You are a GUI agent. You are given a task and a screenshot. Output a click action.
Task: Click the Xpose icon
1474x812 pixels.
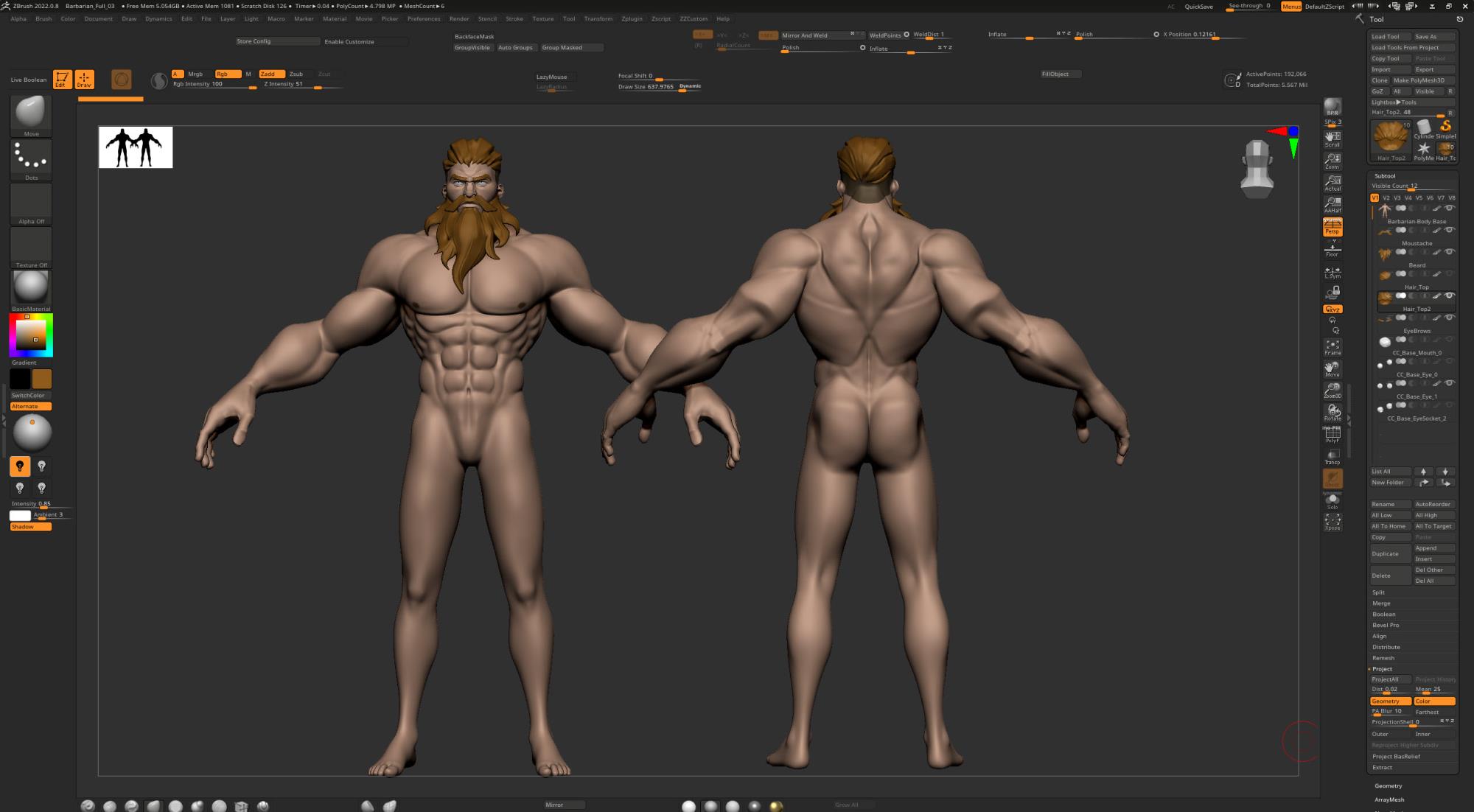pyautogui.click(x=1332, y=522)
